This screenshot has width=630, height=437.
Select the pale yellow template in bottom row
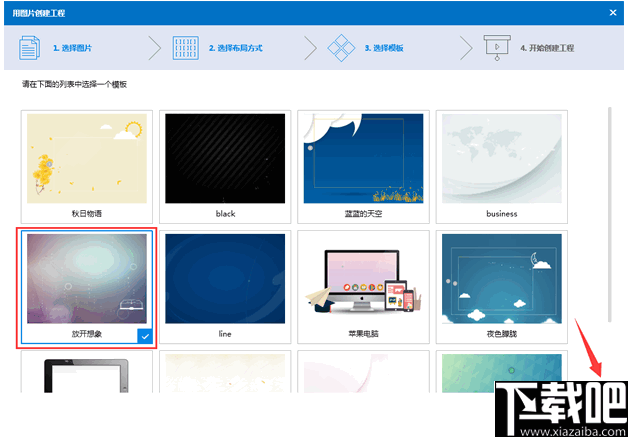pyautogui.click(x=225, y=373)
